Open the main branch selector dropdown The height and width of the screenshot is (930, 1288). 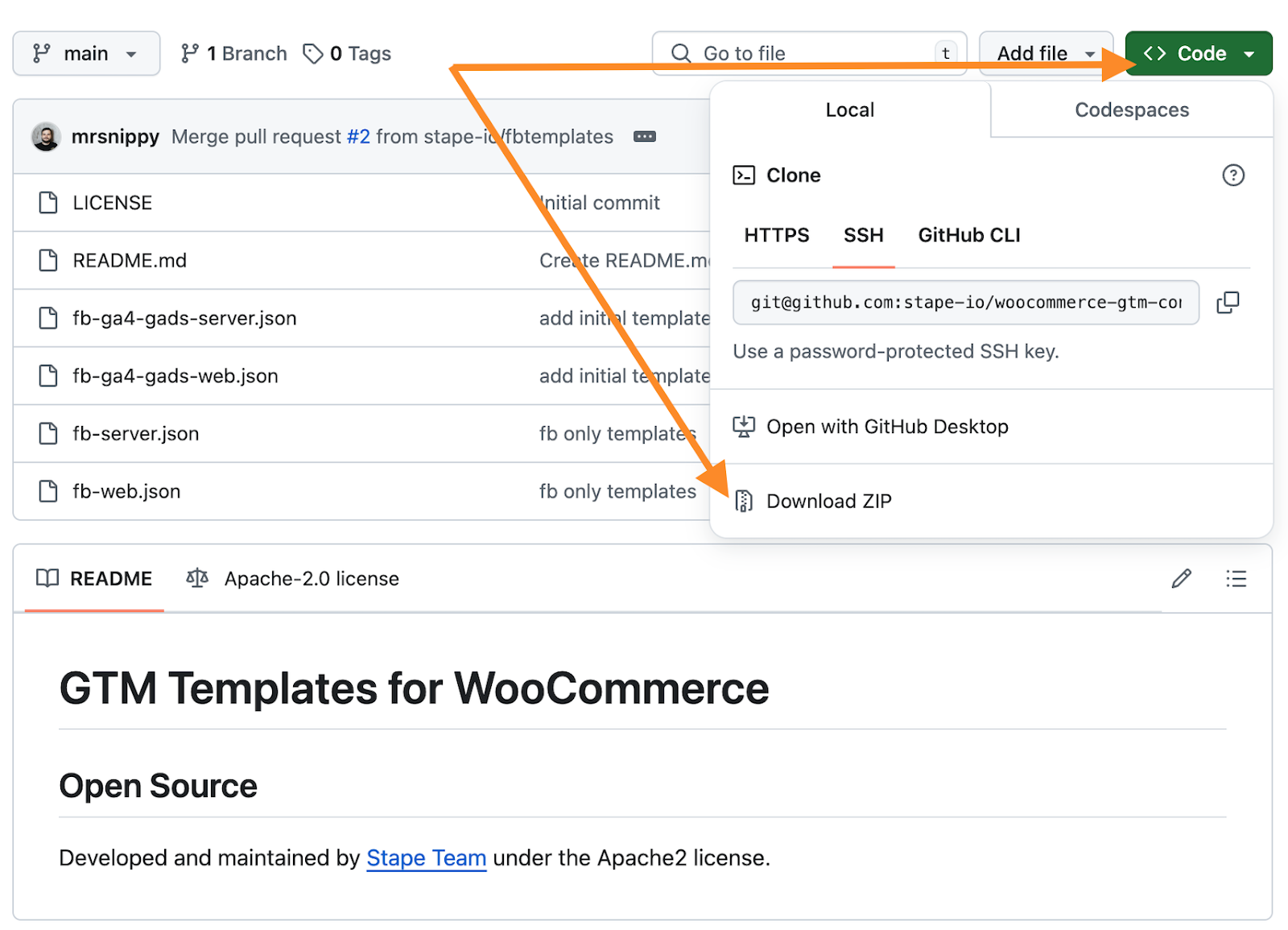[86, 53]
